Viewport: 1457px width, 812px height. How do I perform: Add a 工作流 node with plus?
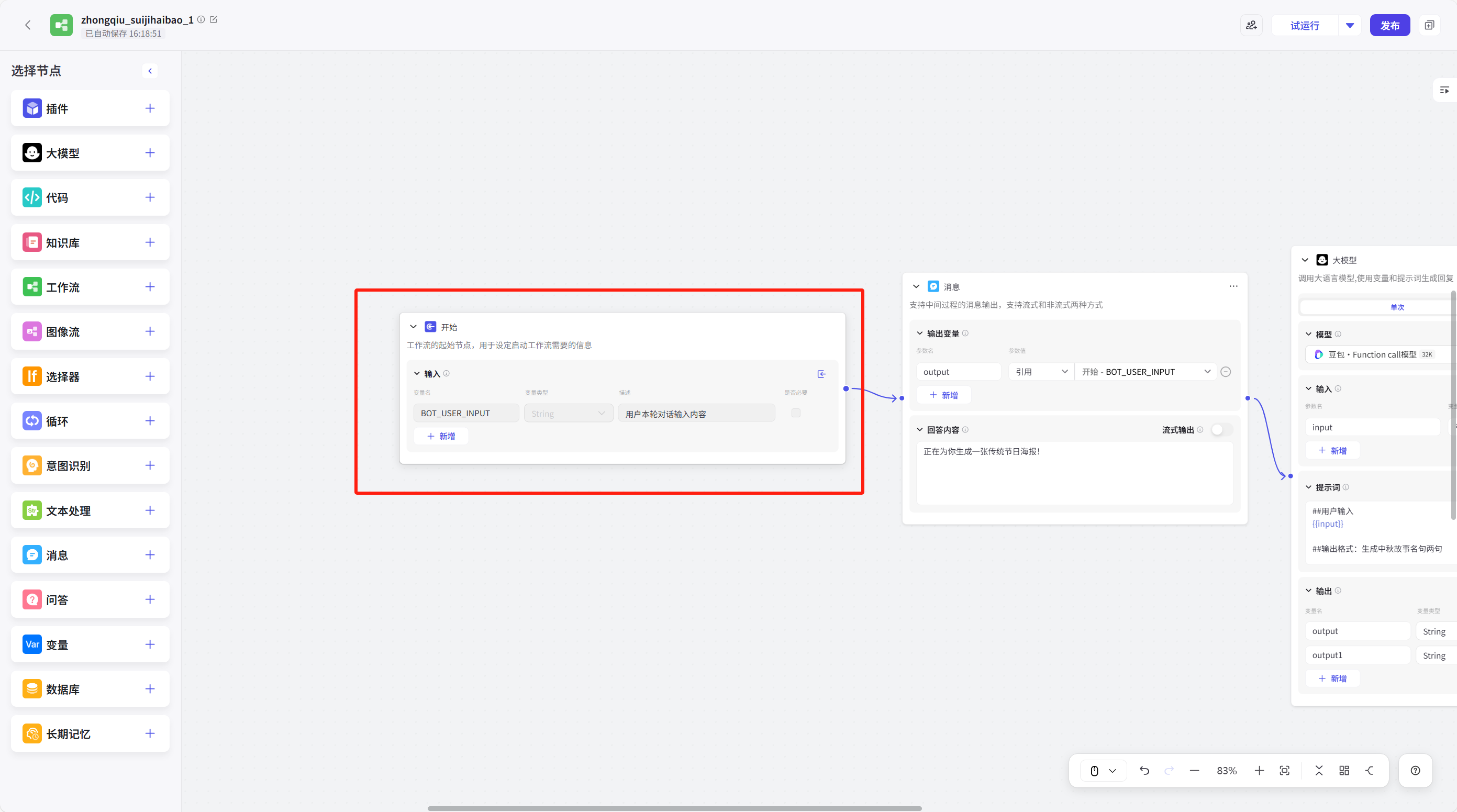pos(150,287)
